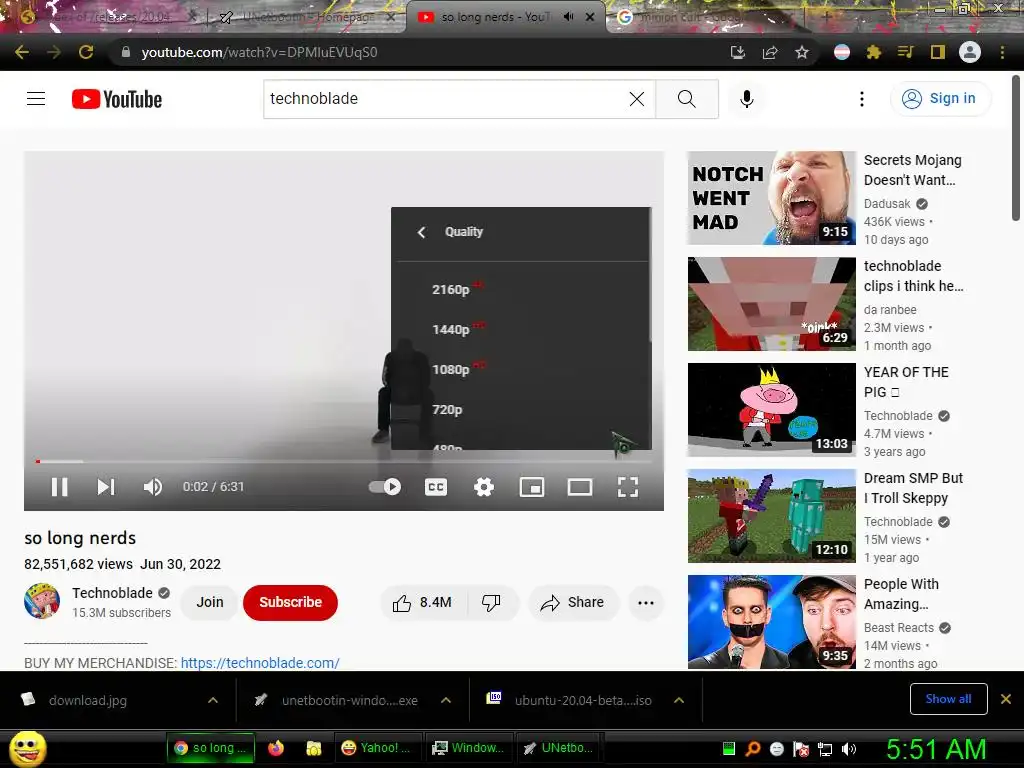This screenshot has width=1024, height=768.
Task: Open technoblade.com merchandise link
Action: (260, 662)
